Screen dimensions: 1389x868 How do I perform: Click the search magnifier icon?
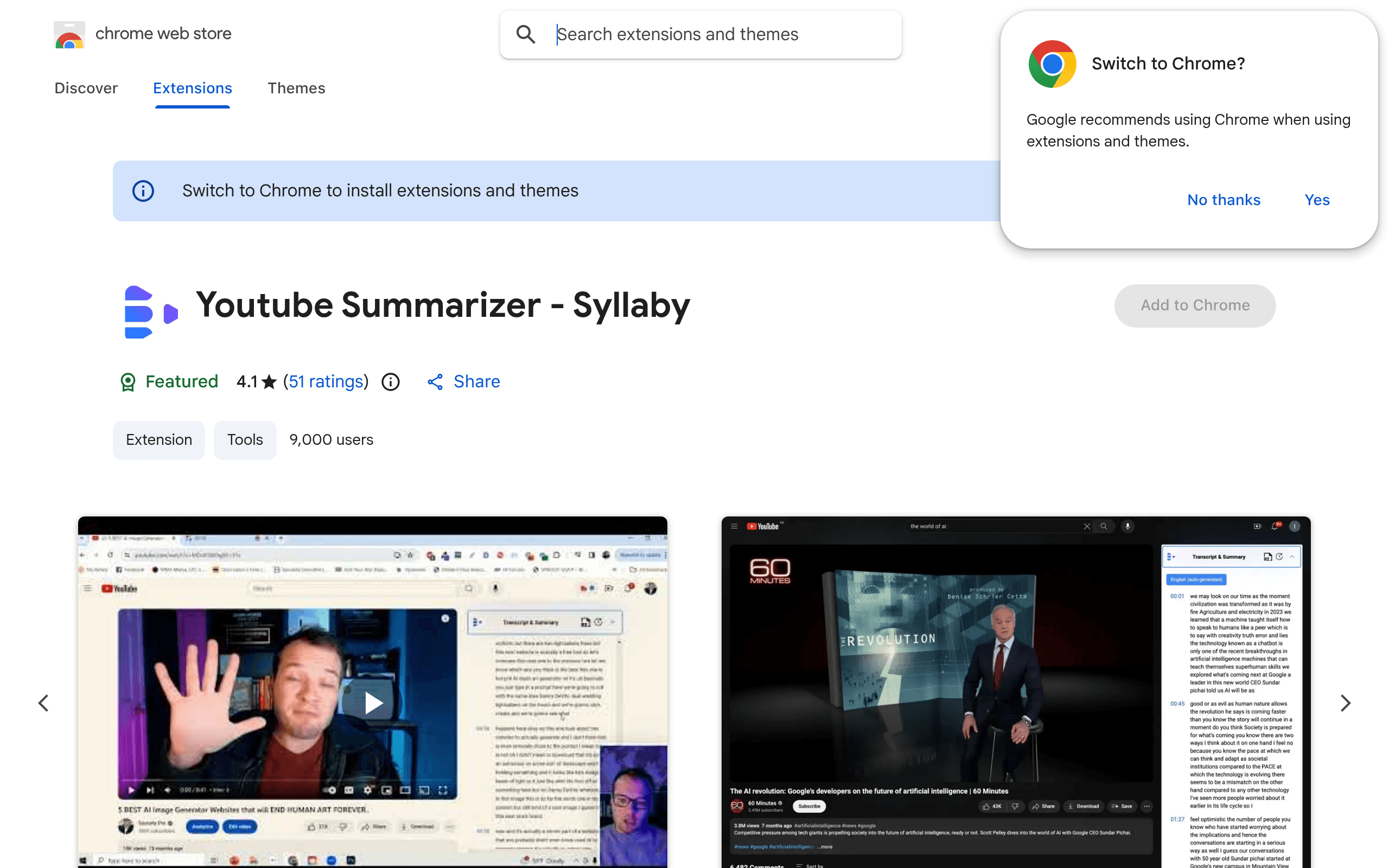pos(525,34)
